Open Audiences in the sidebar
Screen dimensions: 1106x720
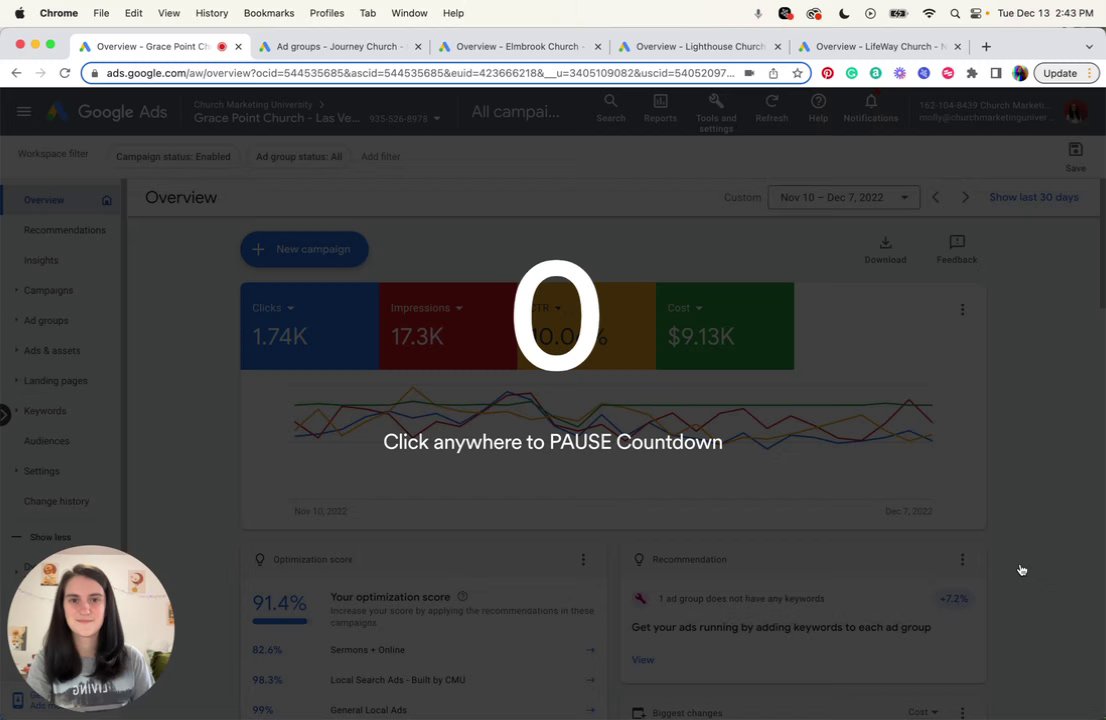[x=46, y=441]
